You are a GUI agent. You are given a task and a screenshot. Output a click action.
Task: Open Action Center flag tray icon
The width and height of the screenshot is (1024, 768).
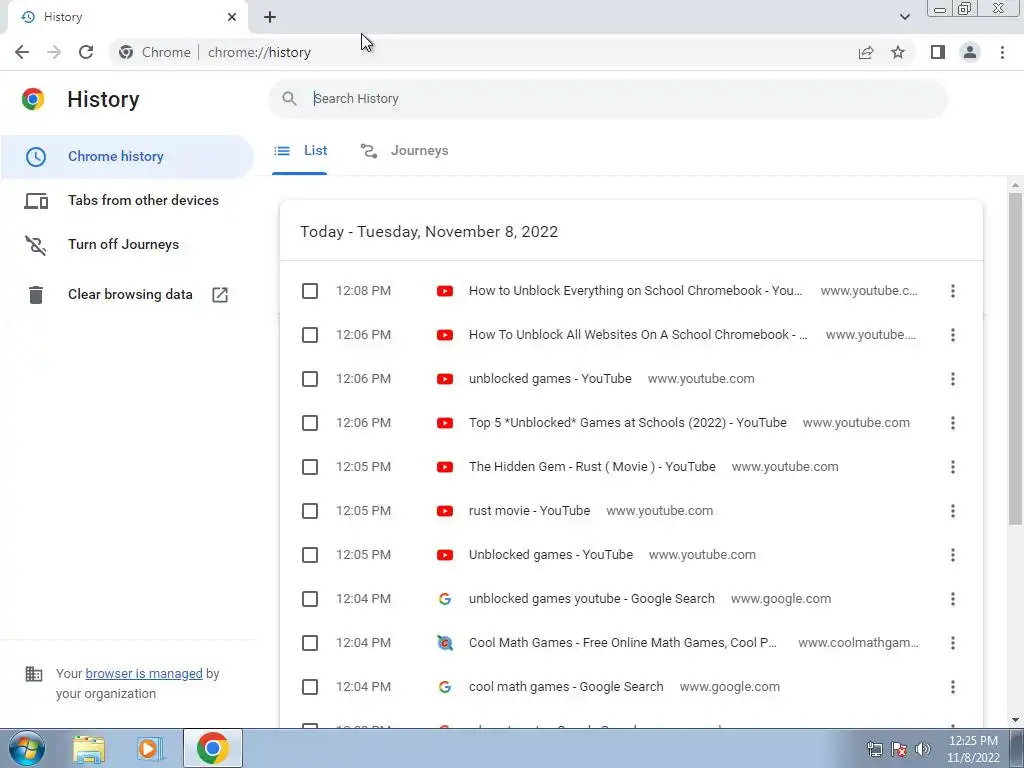tap(899, 749)
